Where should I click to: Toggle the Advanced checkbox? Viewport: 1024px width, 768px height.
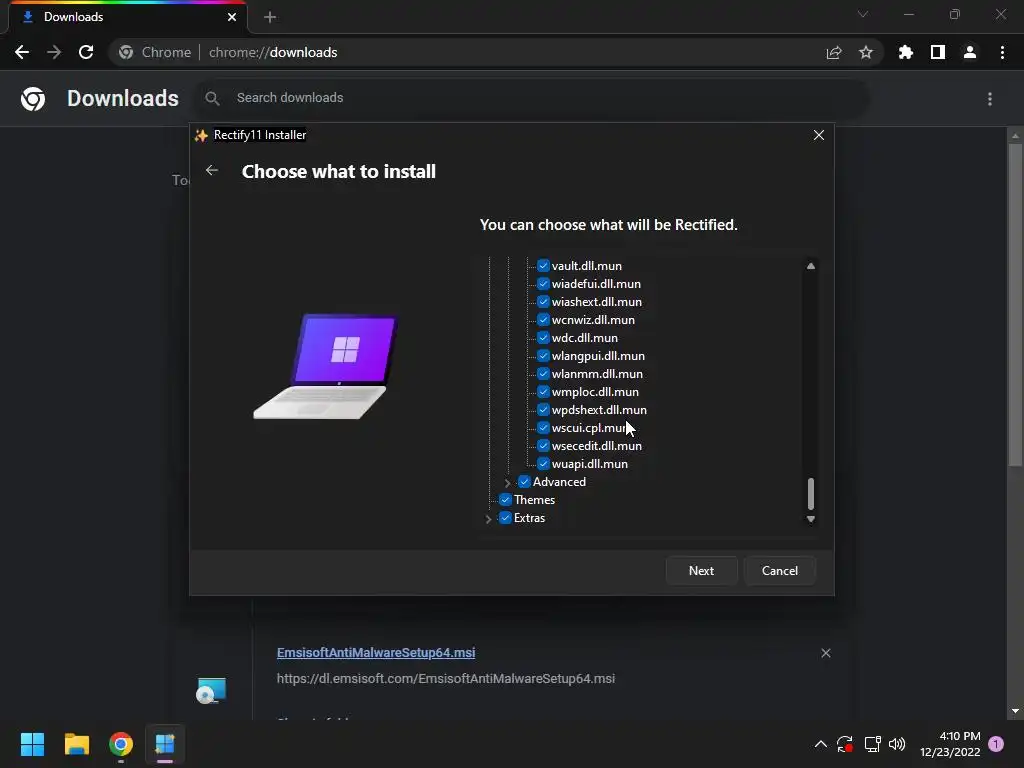coord(524,482)
